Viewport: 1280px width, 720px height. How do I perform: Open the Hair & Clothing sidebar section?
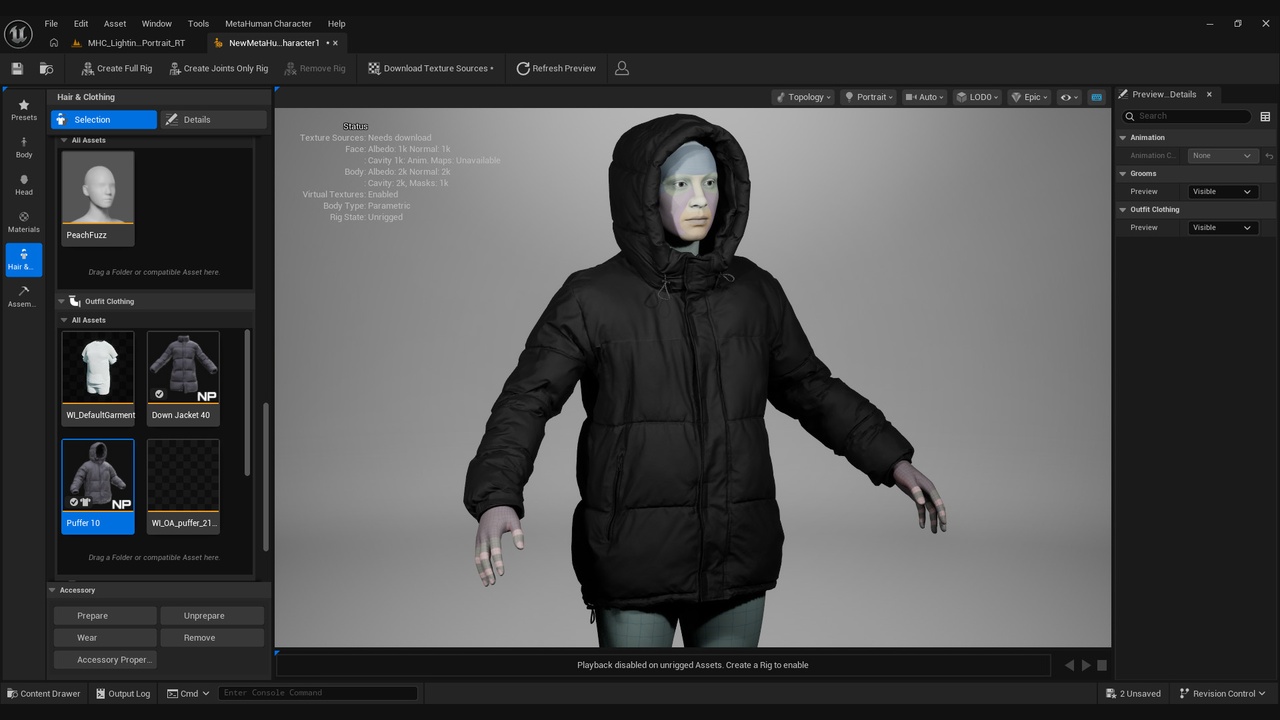click(x=24, y=259)
